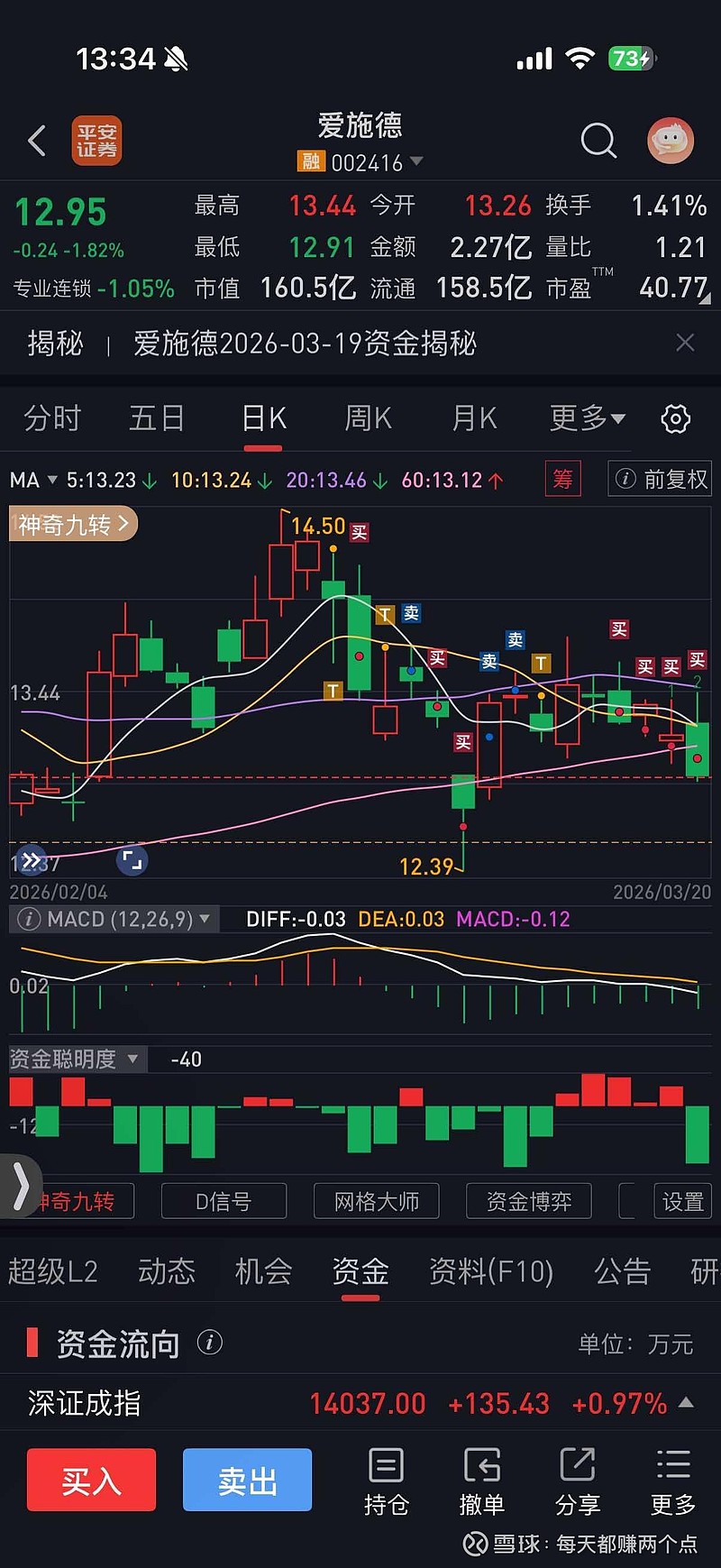Switch to the 资料(F10) tab
721x1568 pixels.
491,1271
